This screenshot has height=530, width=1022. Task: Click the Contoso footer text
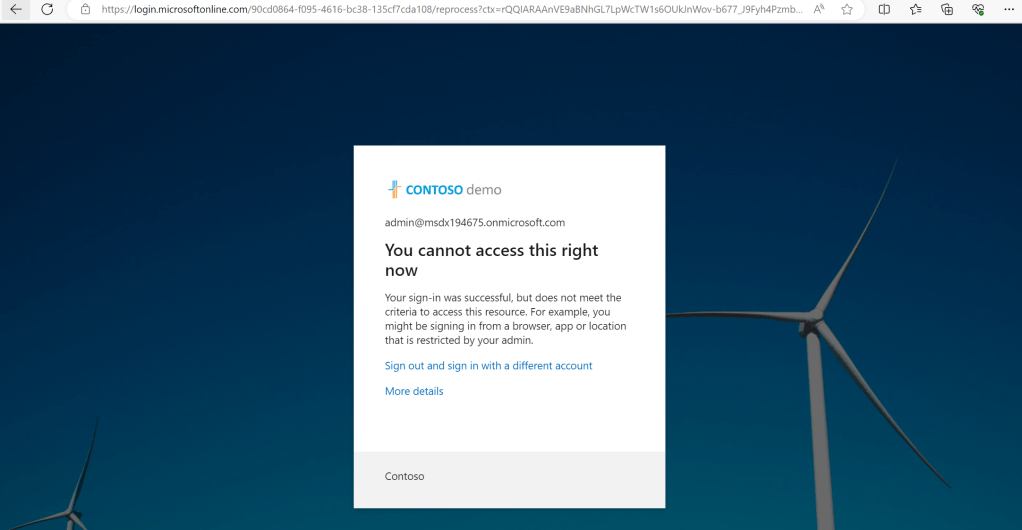pos(404,476)
